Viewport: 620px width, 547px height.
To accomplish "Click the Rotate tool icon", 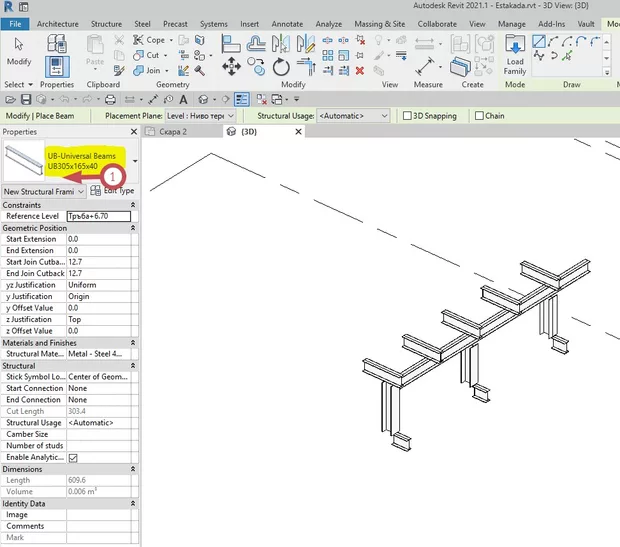I will point(281,66).
